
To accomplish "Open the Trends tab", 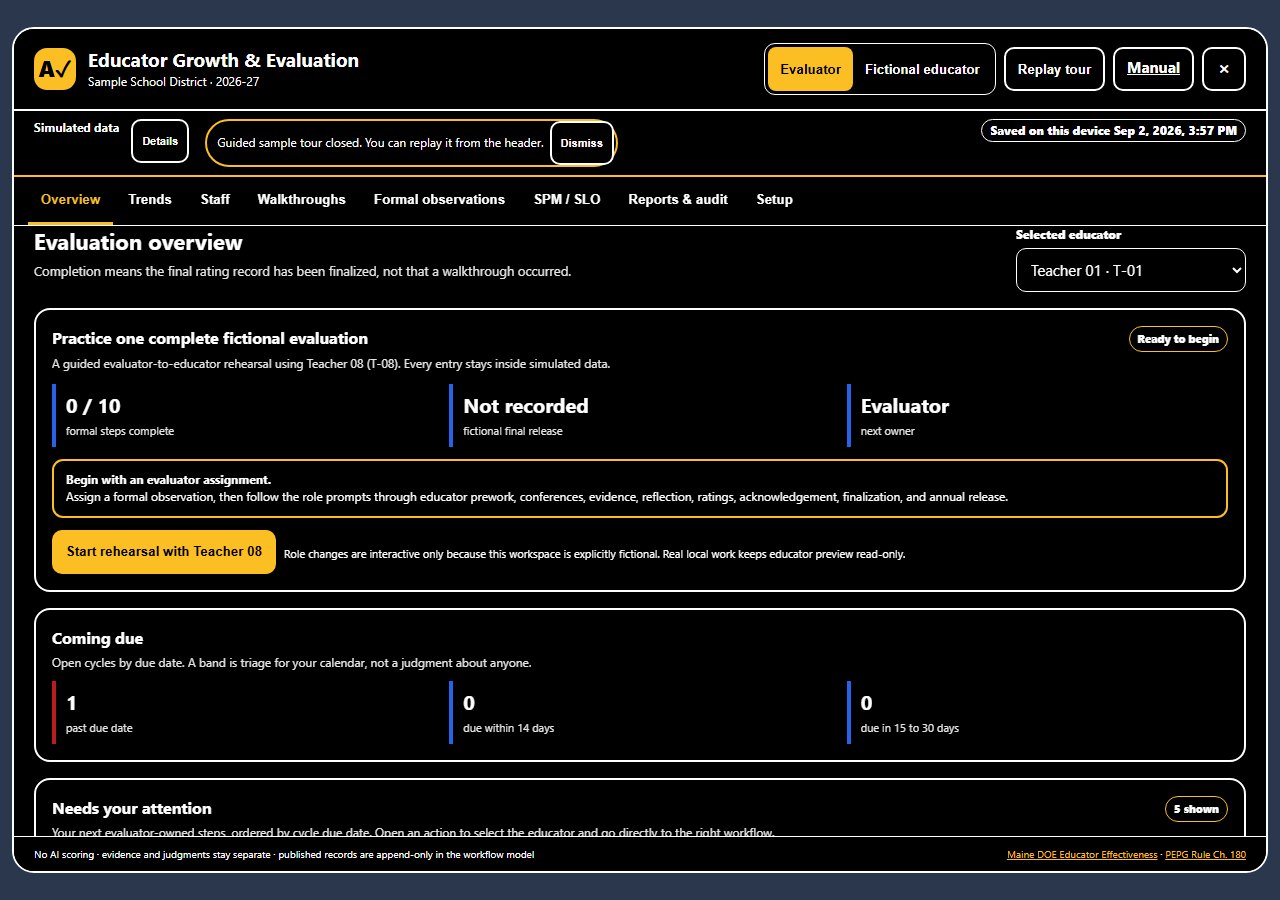I will coord(150,200).
